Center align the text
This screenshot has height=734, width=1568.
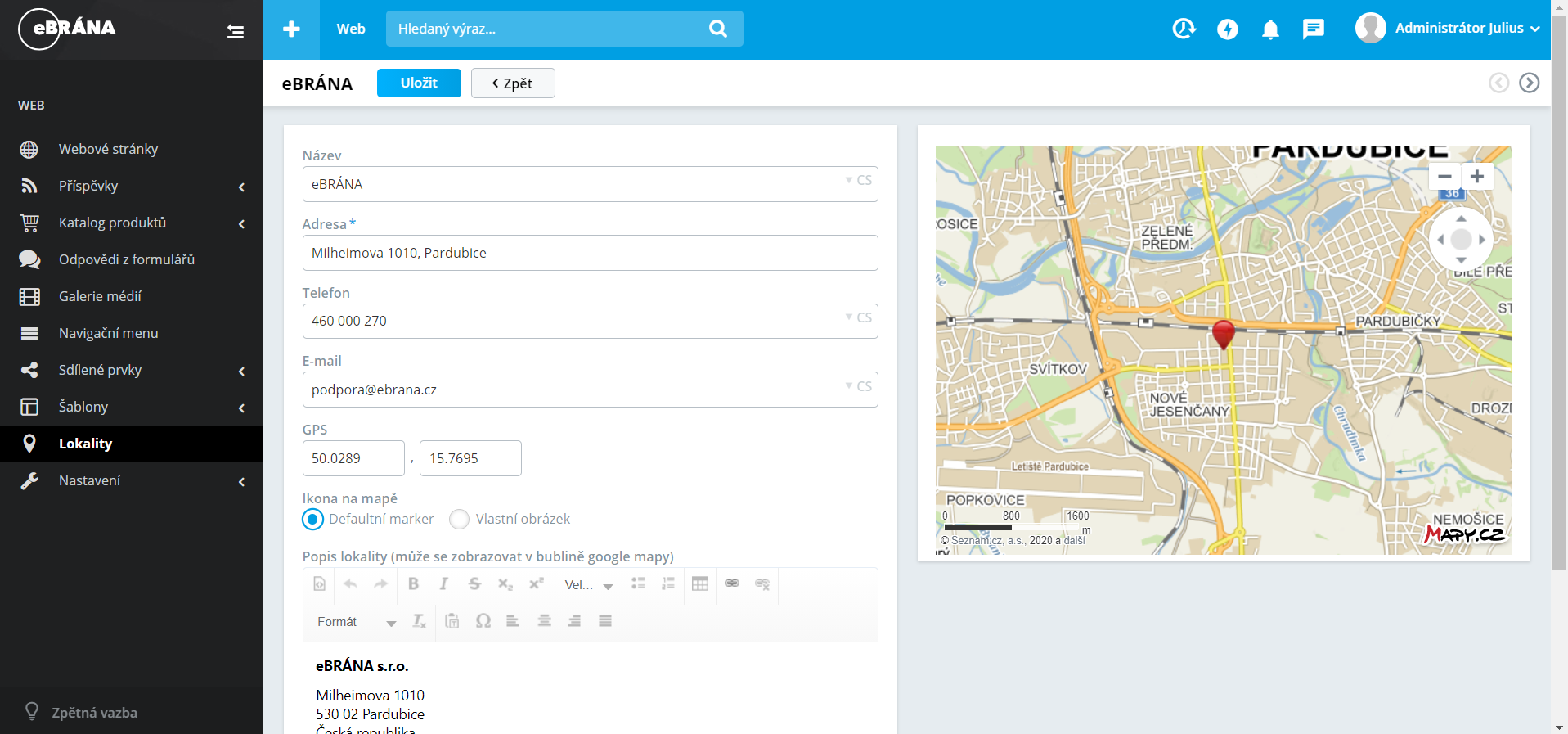pos(544,621)
